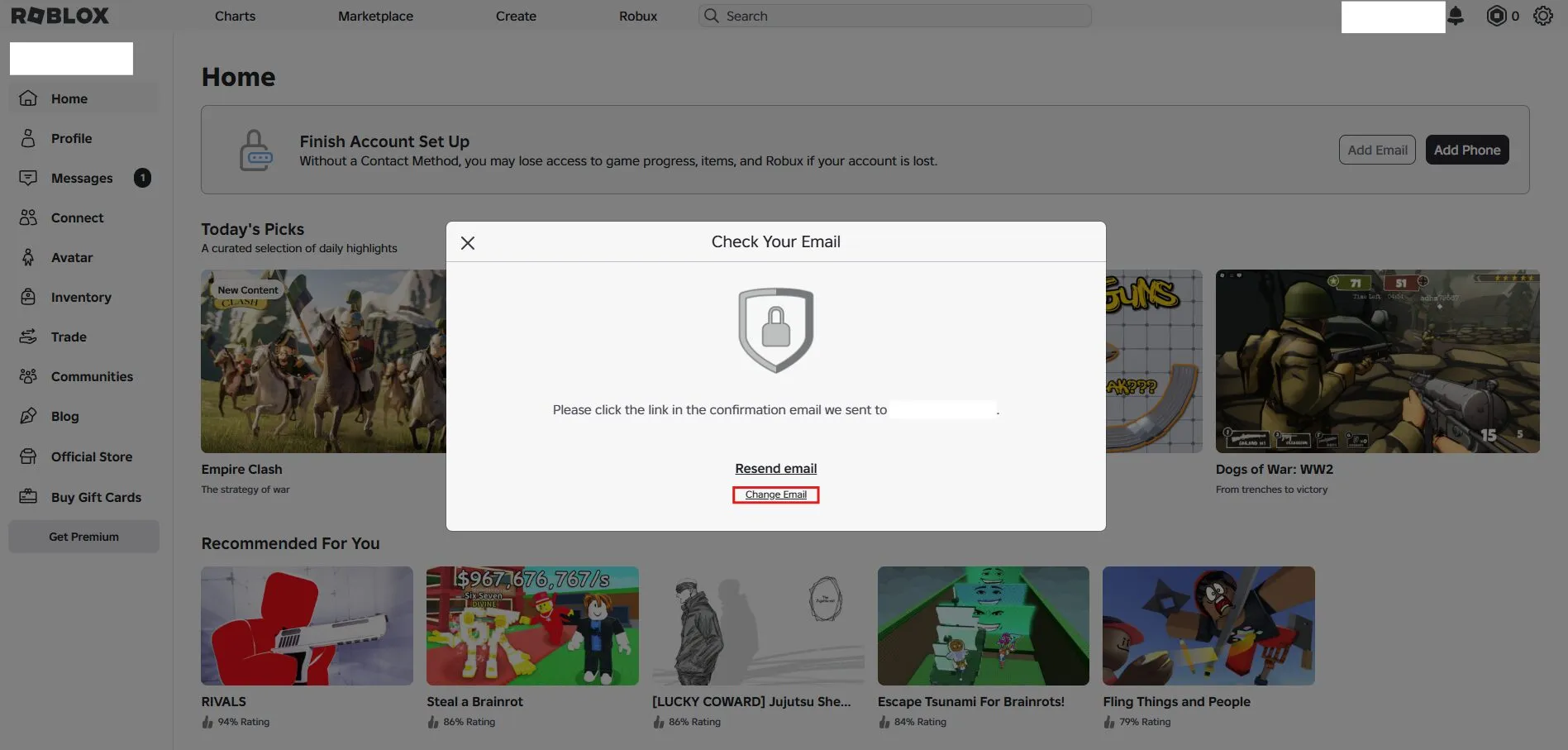The width and height of the screenshot is (1568, 750).
Task: Open the notifications bell icon
Action: (x=1456, y=16)
